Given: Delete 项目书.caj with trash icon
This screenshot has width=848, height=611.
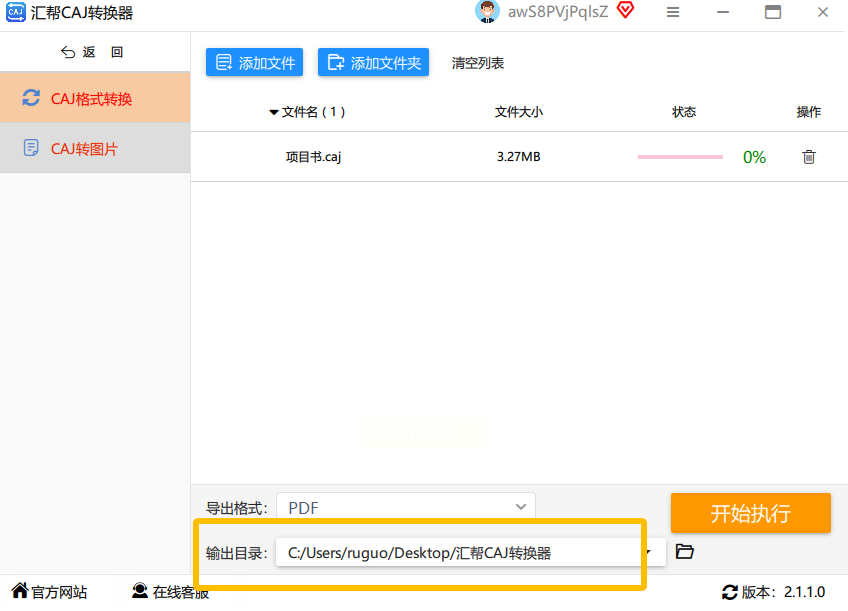Looking at the screenshot, I should tap(809, 157).
